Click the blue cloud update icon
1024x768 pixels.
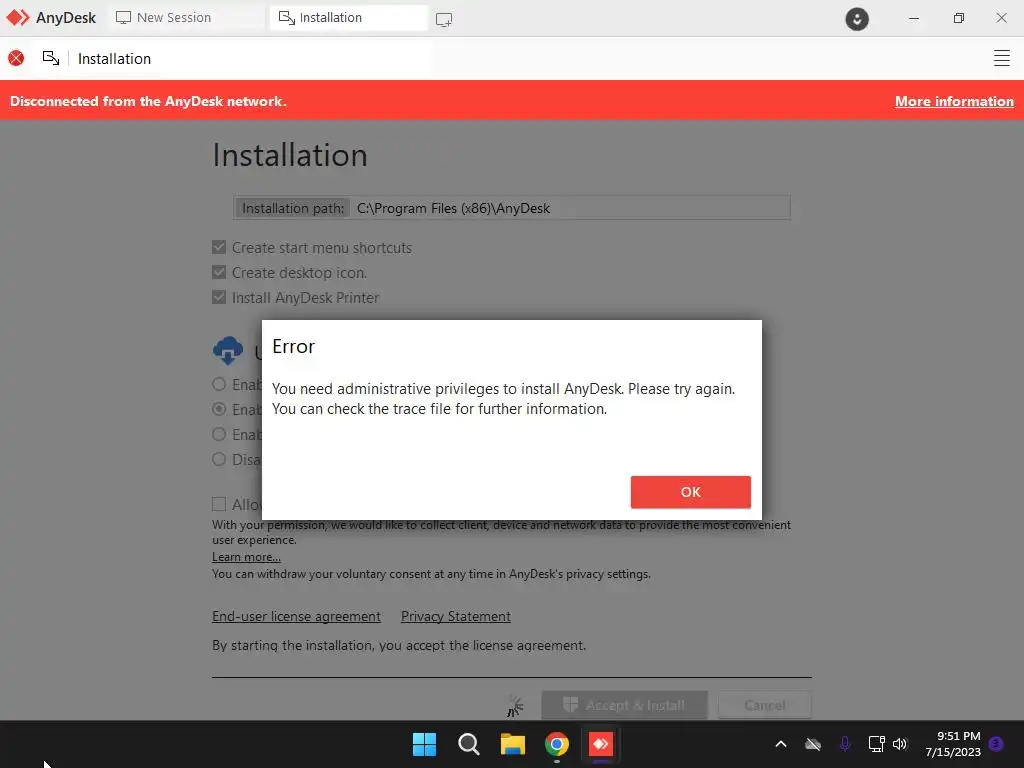coord(228,350)
